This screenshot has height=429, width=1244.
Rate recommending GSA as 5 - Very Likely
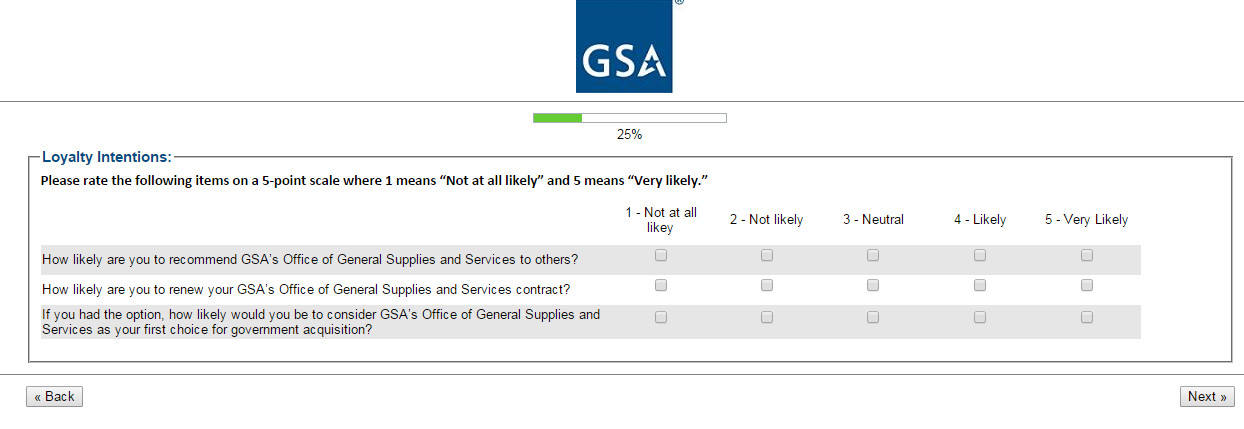coord(1087,255)
